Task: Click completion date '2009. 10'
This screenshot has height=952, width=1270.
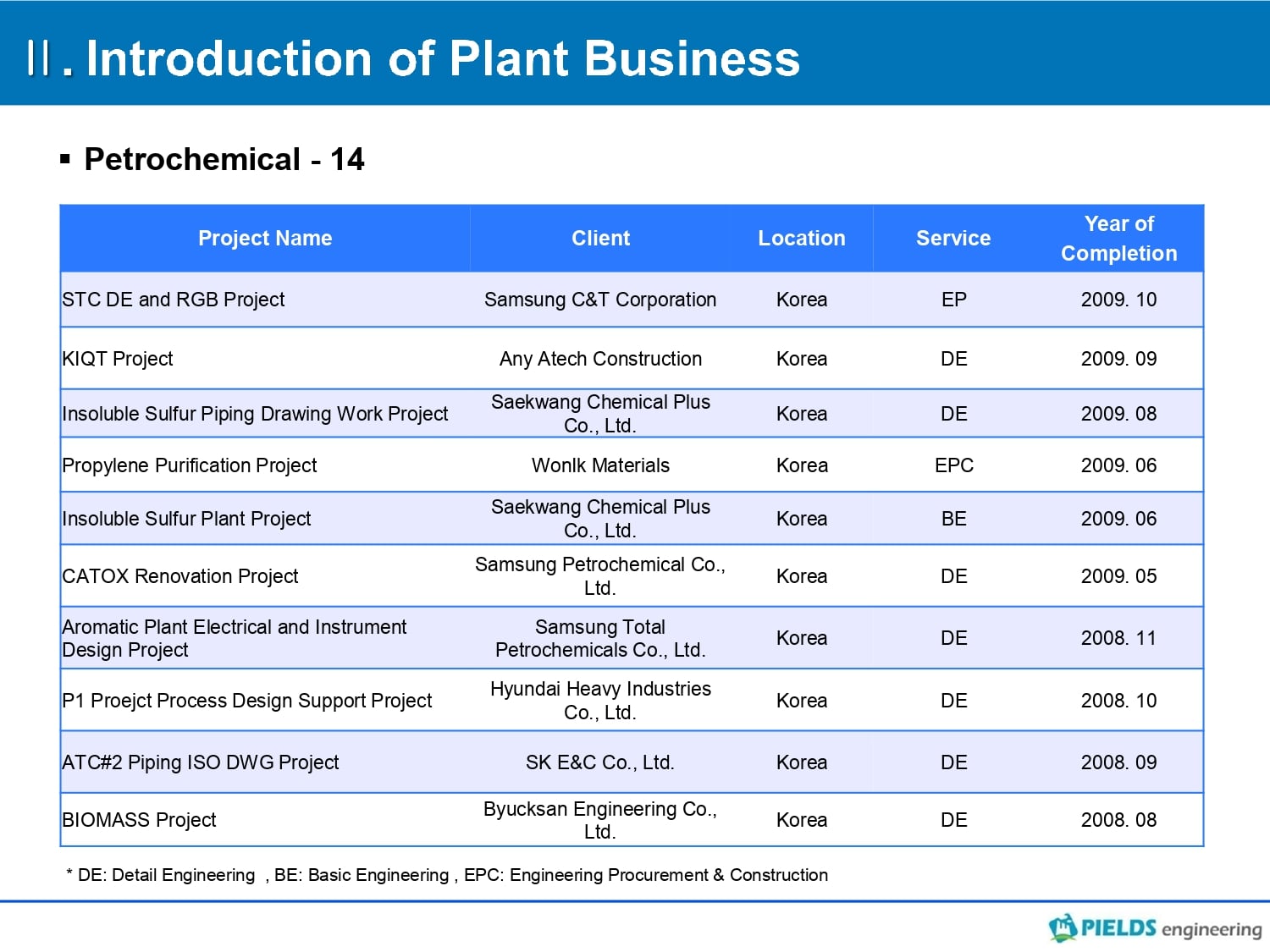Action: click(1118, 300)
